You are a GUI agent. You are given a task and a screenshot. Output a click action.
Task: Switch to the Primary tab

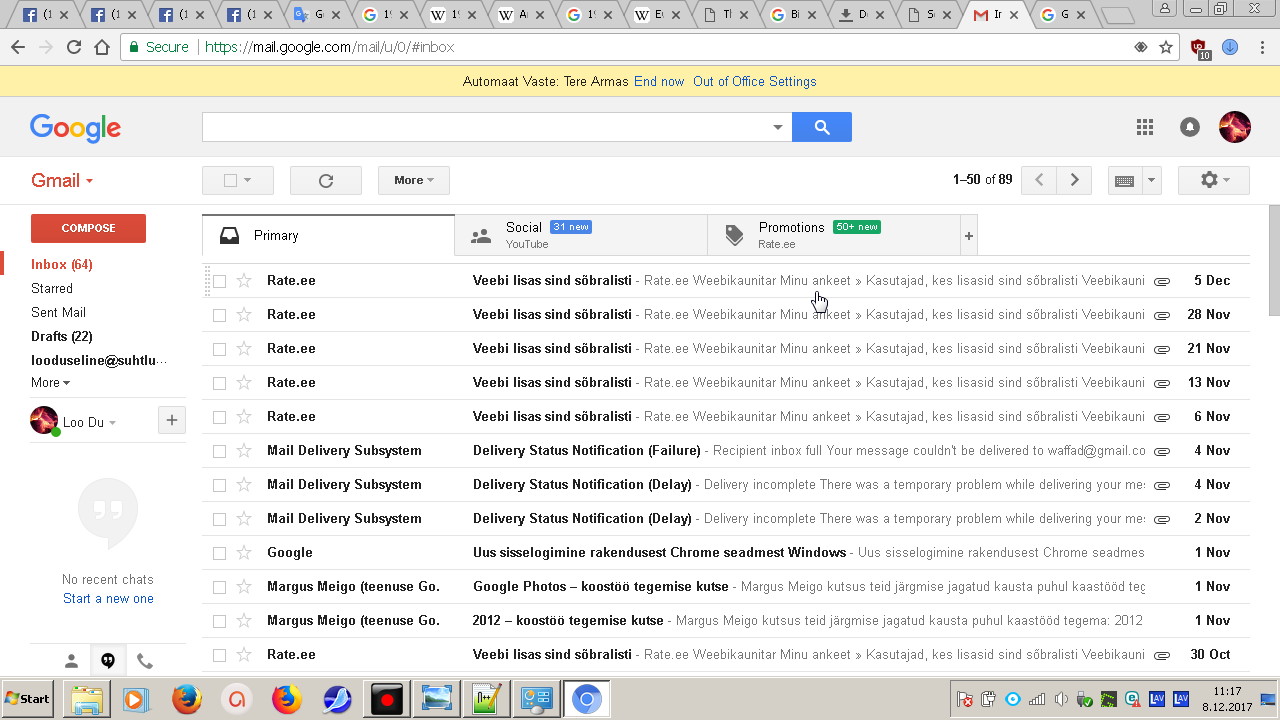(328, 236)
